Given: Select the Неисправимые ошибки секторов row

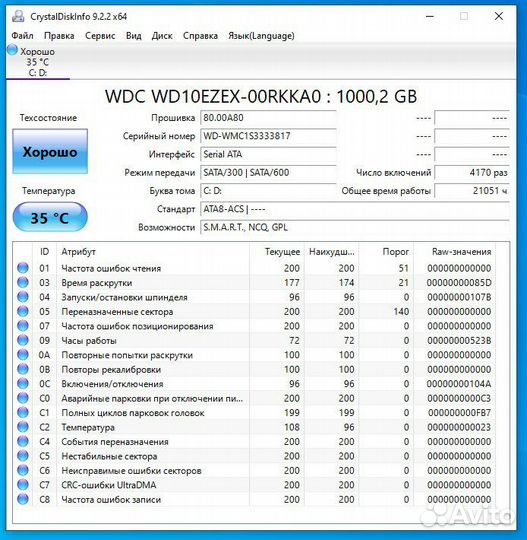Looking at the screenshot, I should pyautogui.click(x=255, y=470).
